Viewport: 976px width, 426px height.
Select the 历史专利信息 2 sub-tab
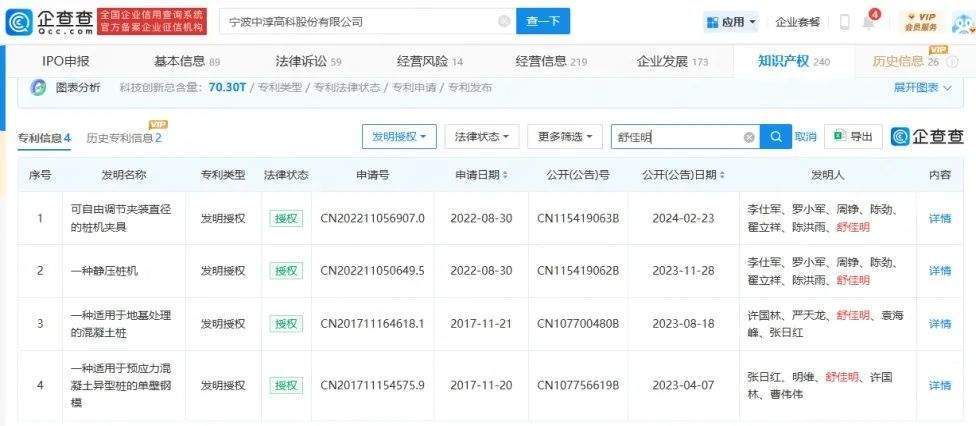(x=124, y=138)
